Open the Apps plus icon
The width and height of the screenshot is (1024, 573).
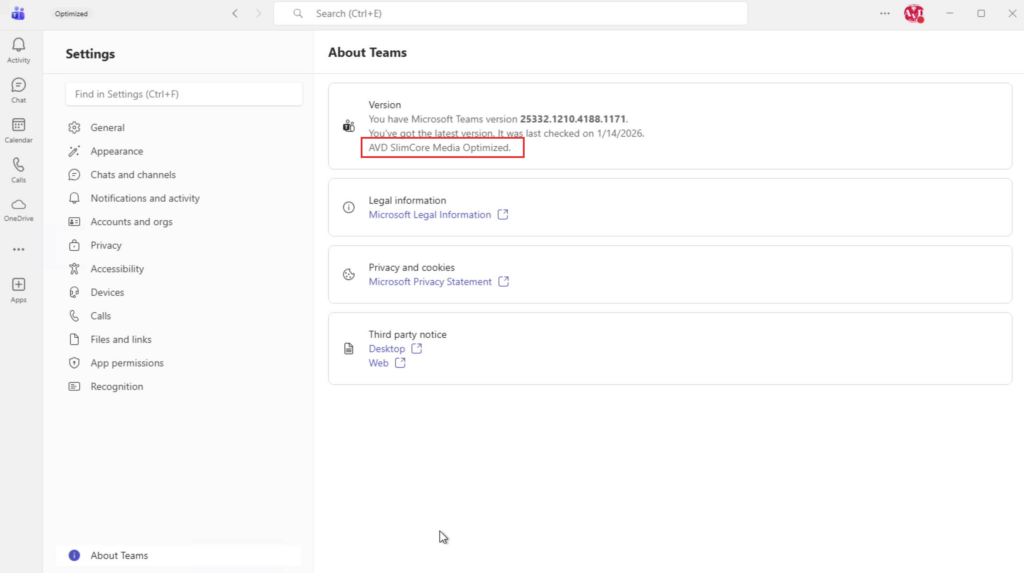[18, 288]
